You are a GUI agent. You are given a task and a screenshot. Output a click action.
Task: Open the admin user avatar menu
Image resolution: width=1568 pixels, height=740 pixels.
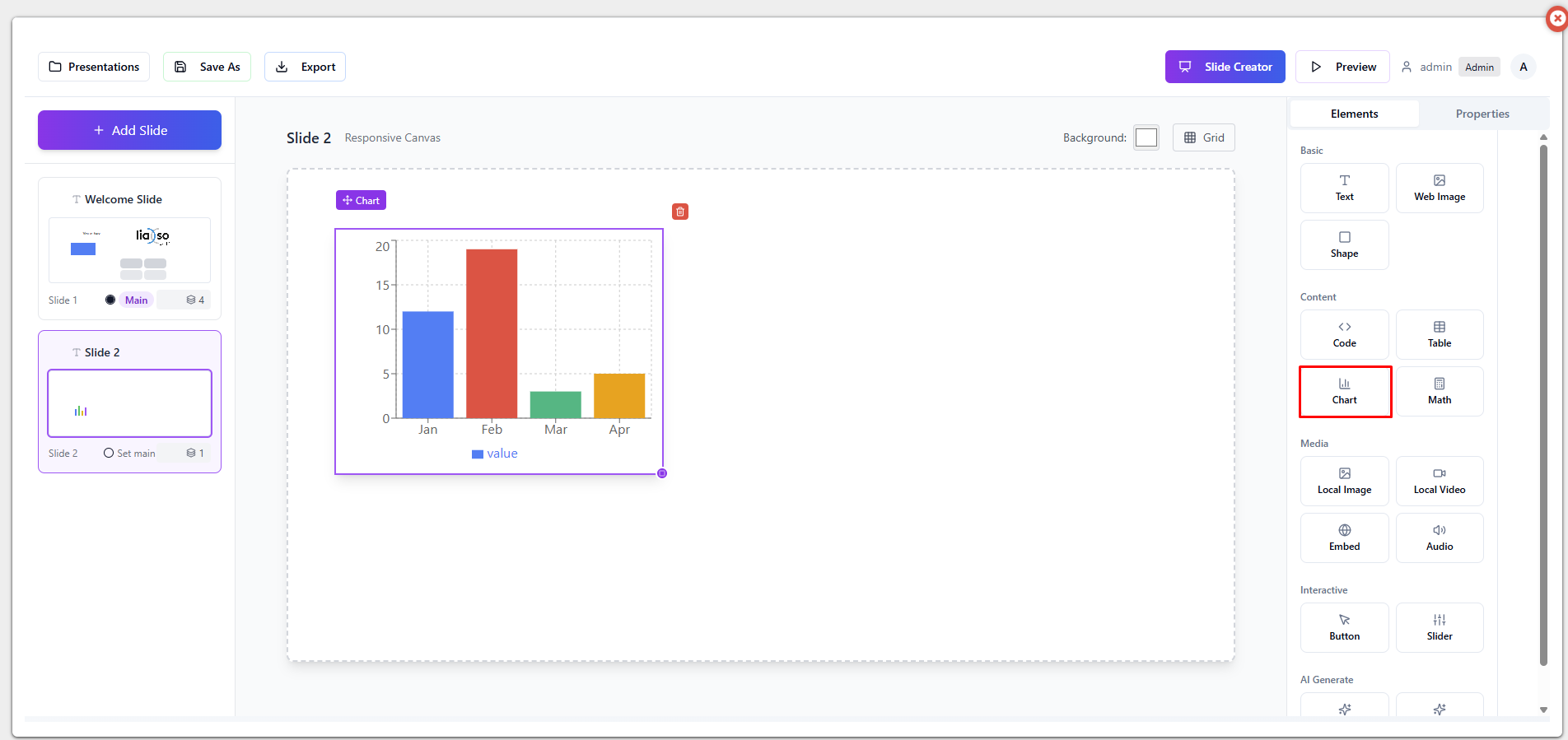pos(1523,67)
